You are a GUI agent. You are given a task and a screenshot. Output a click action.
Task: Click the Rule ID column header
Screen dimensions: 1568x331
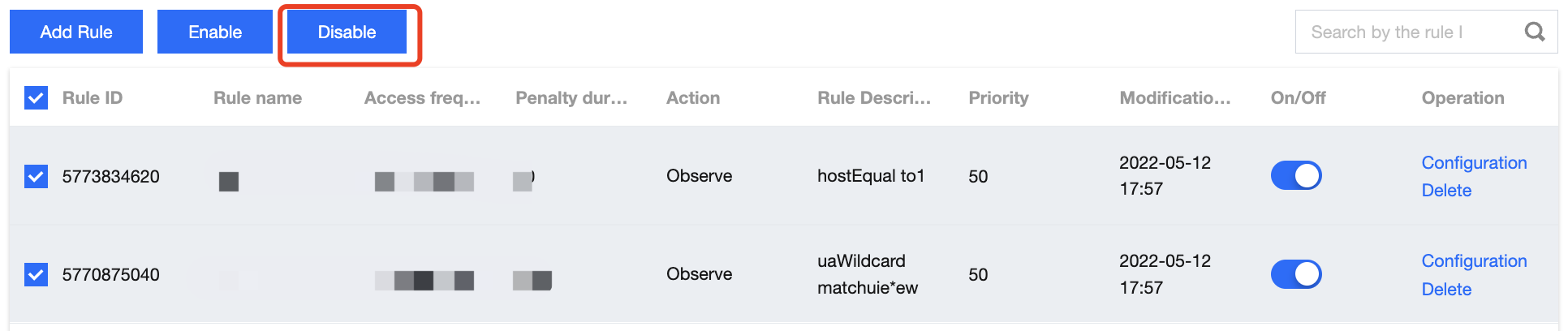click(93, 98)
